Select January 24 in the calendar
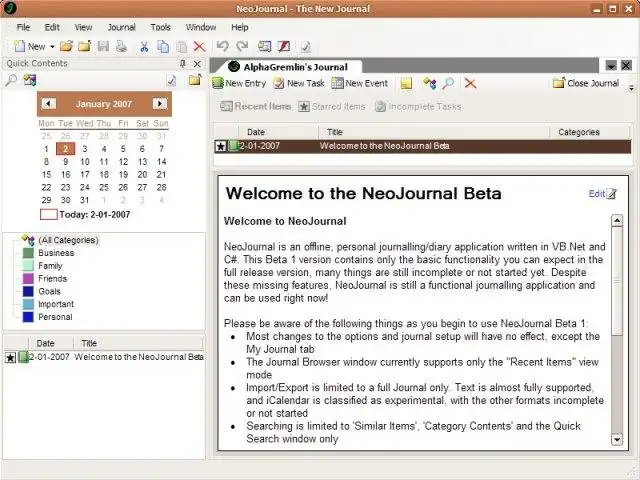The height and width of the screenshot is (480, 640). [x=84, y=187]
